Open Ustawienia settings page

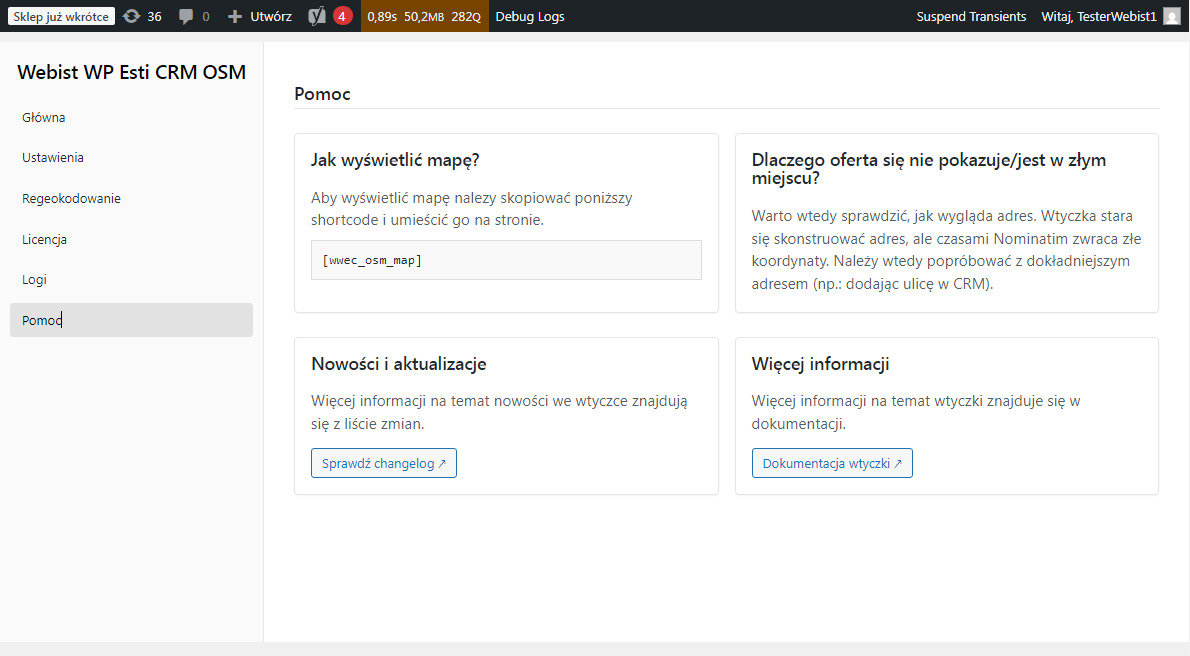(x=53, y=157)
